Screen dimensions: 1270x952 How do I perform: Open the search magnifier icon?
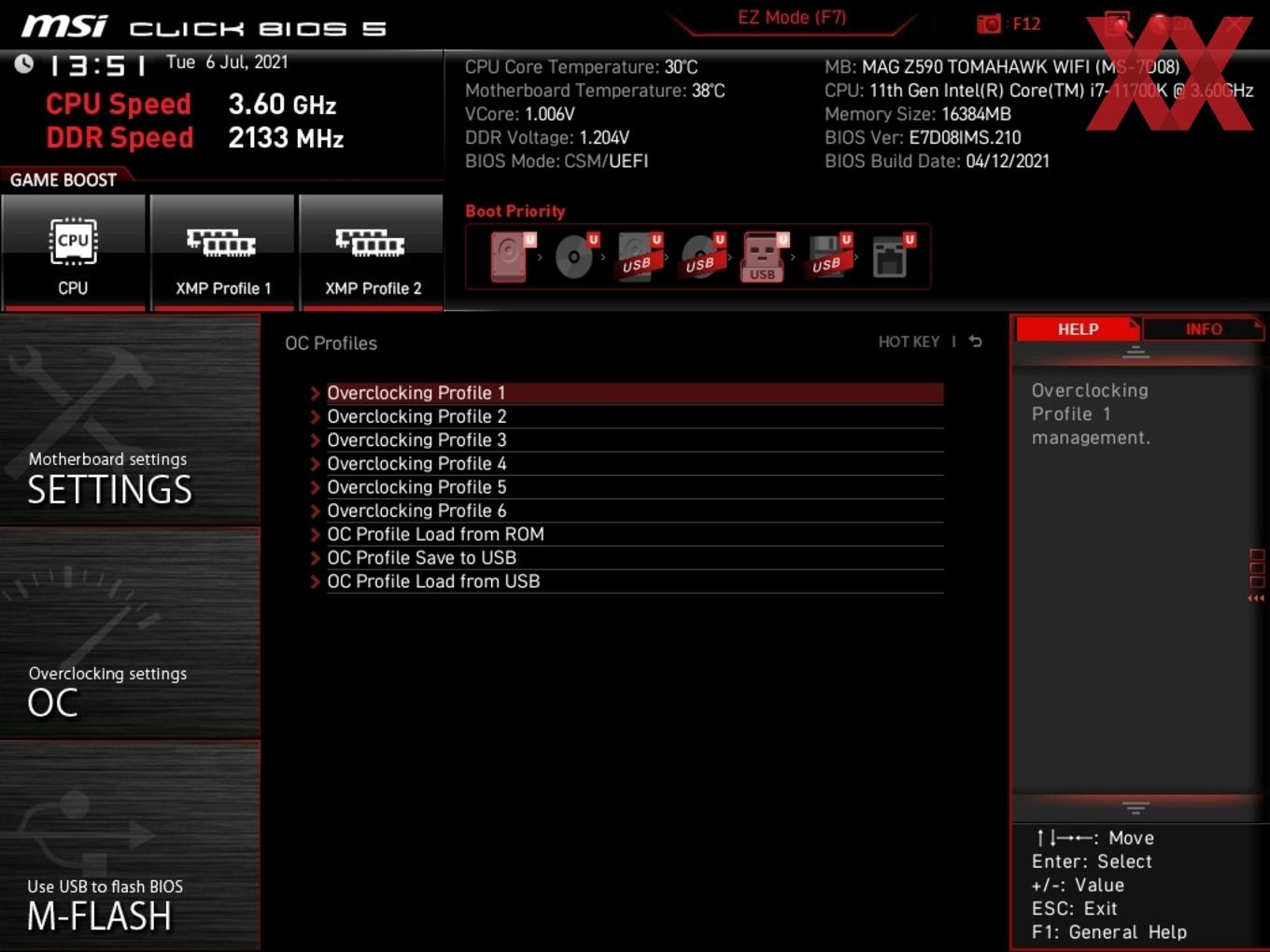(1118, 23)
